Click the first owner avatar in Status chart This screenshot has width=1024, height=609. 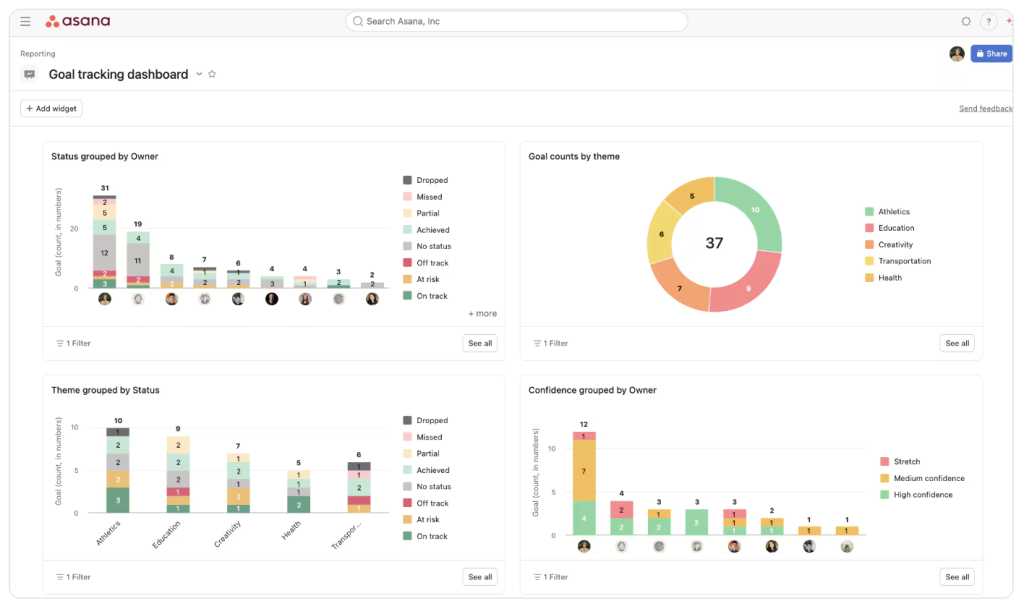tap(104, 299)
